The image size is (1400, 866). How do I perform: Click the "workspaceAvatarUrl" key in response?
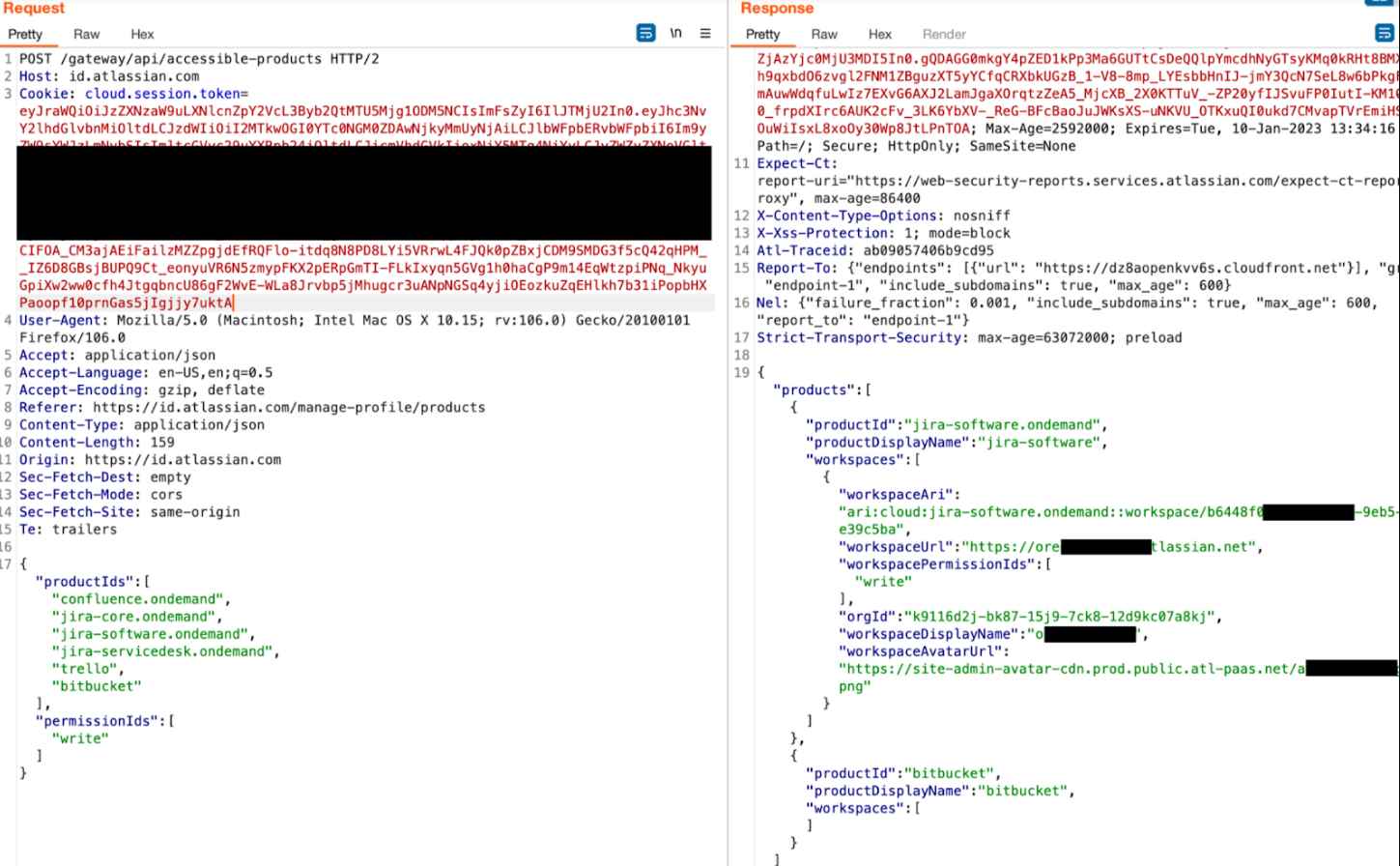tap(920, 651)
